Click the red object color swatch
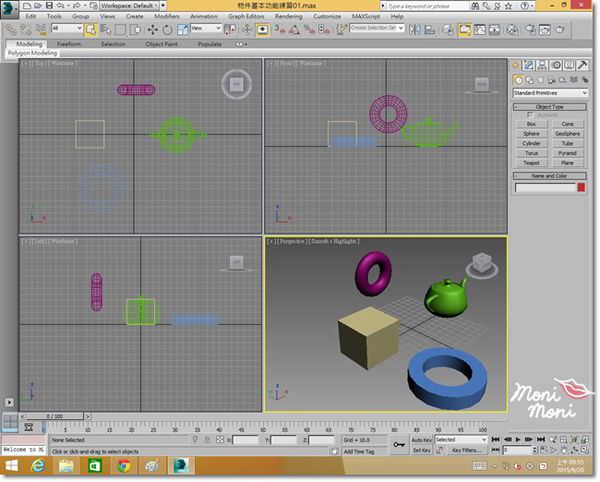This screenshot has height=482, width=600. 581,187
